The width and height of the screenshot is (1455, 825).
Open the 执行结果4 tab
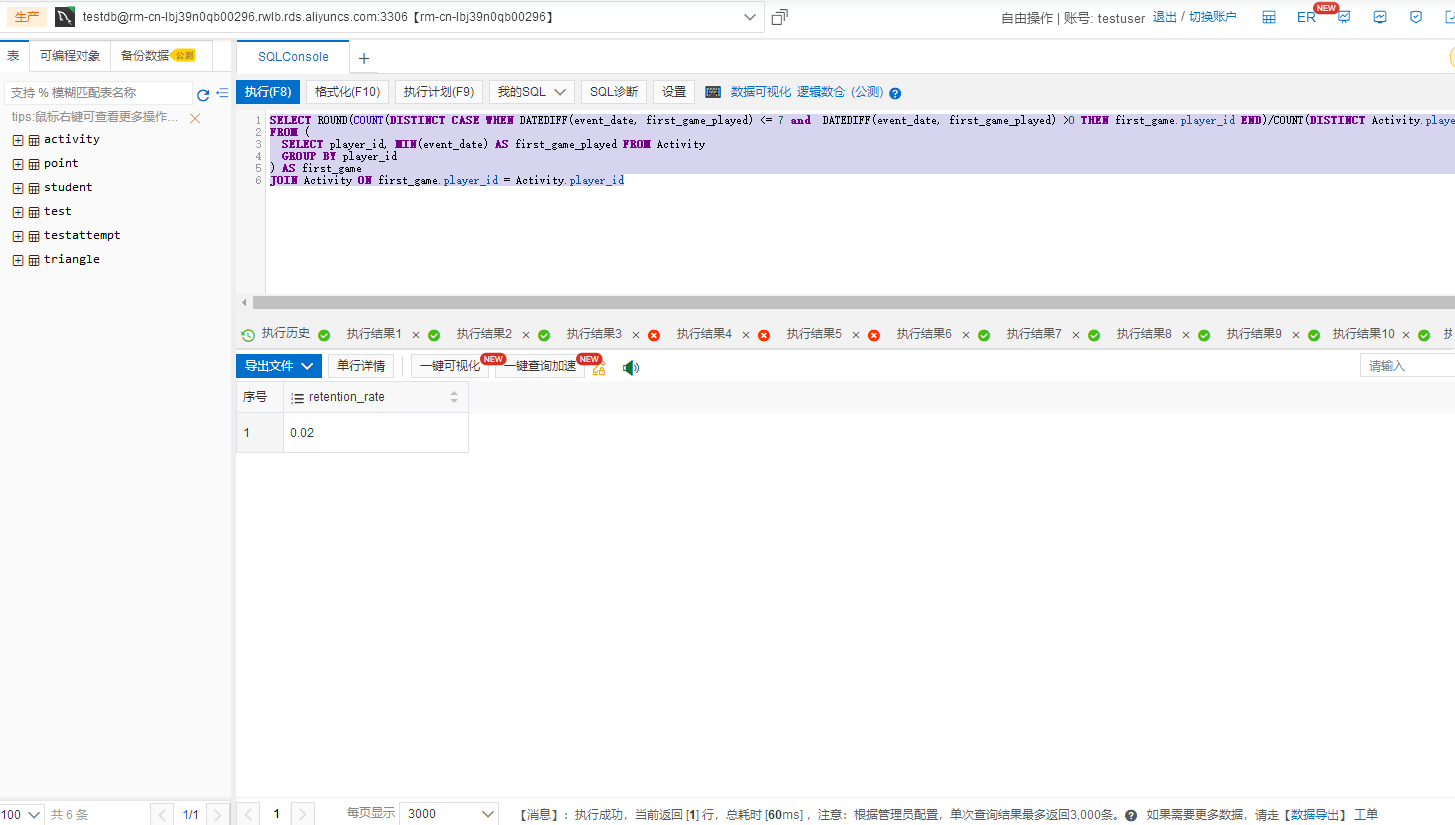pyautogui.click(x=704, y=334)
